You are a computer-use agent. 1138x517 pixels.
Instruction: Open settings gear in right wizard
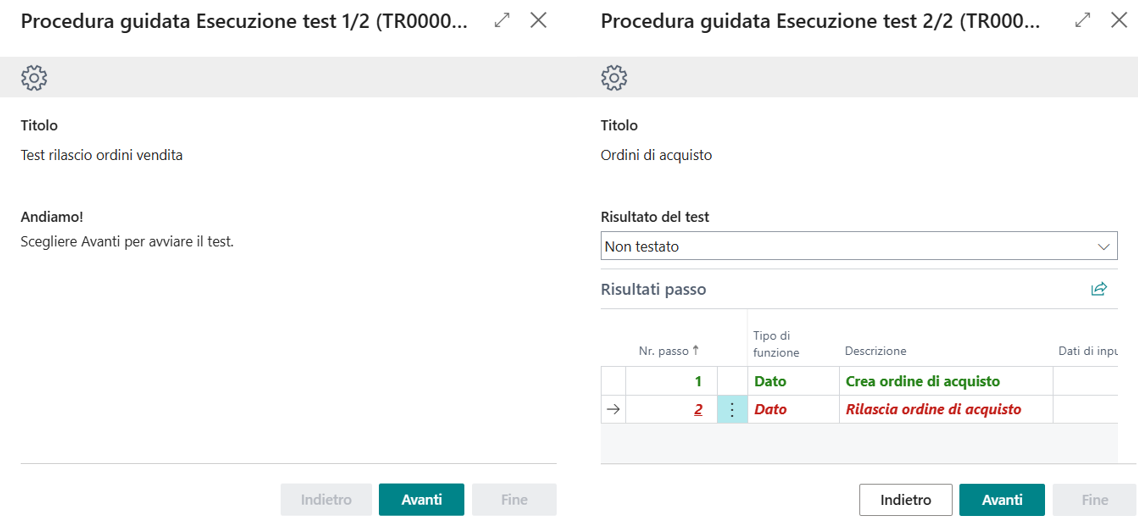pos(614,77)
